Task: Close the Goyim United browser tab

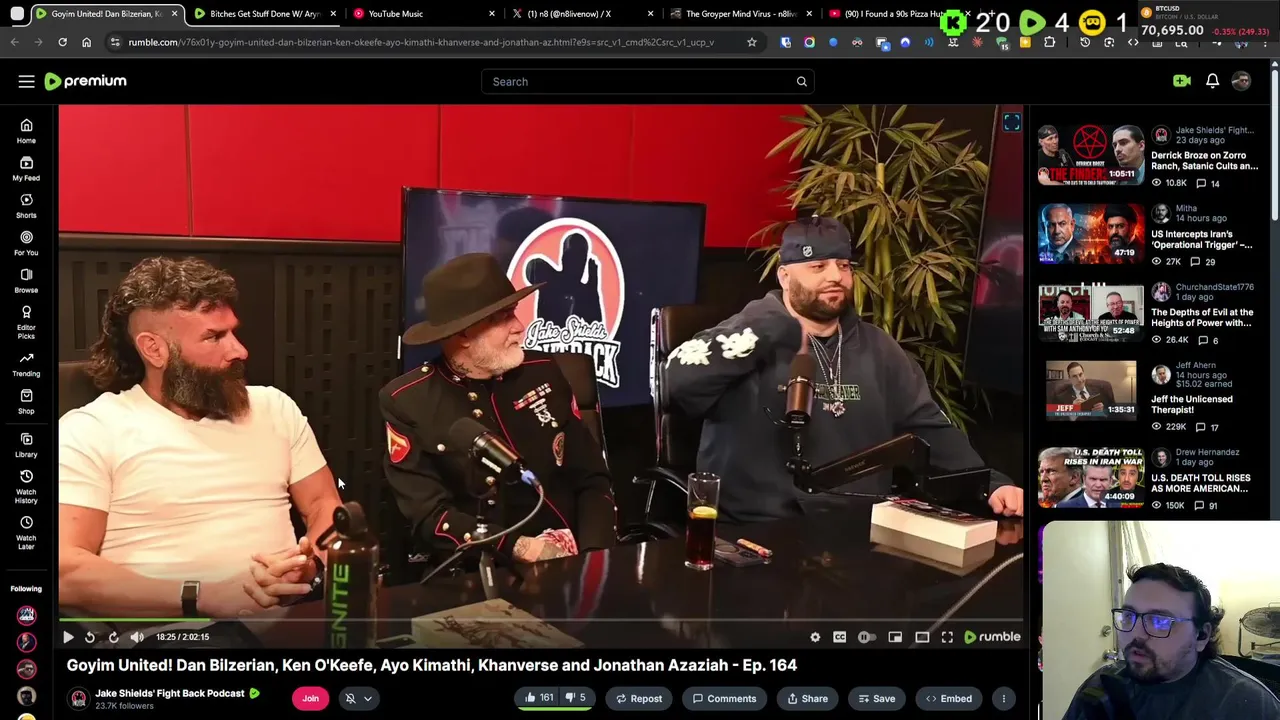Action: tap(174, 14)
